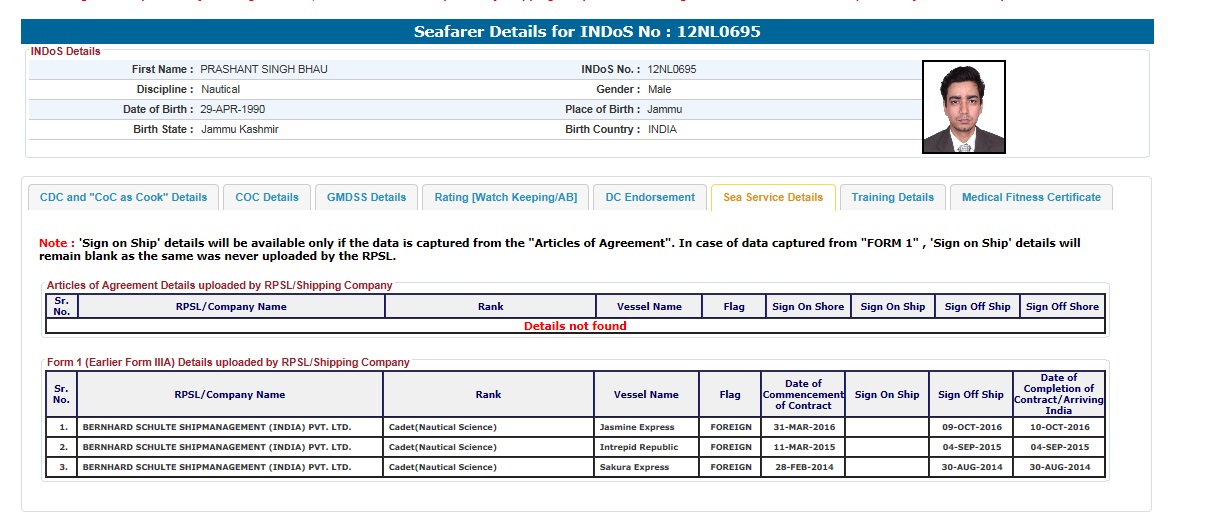Click the INDoS No. value 12NL0695
This screenshot has width=1219, height=525.
coord(672,70)
